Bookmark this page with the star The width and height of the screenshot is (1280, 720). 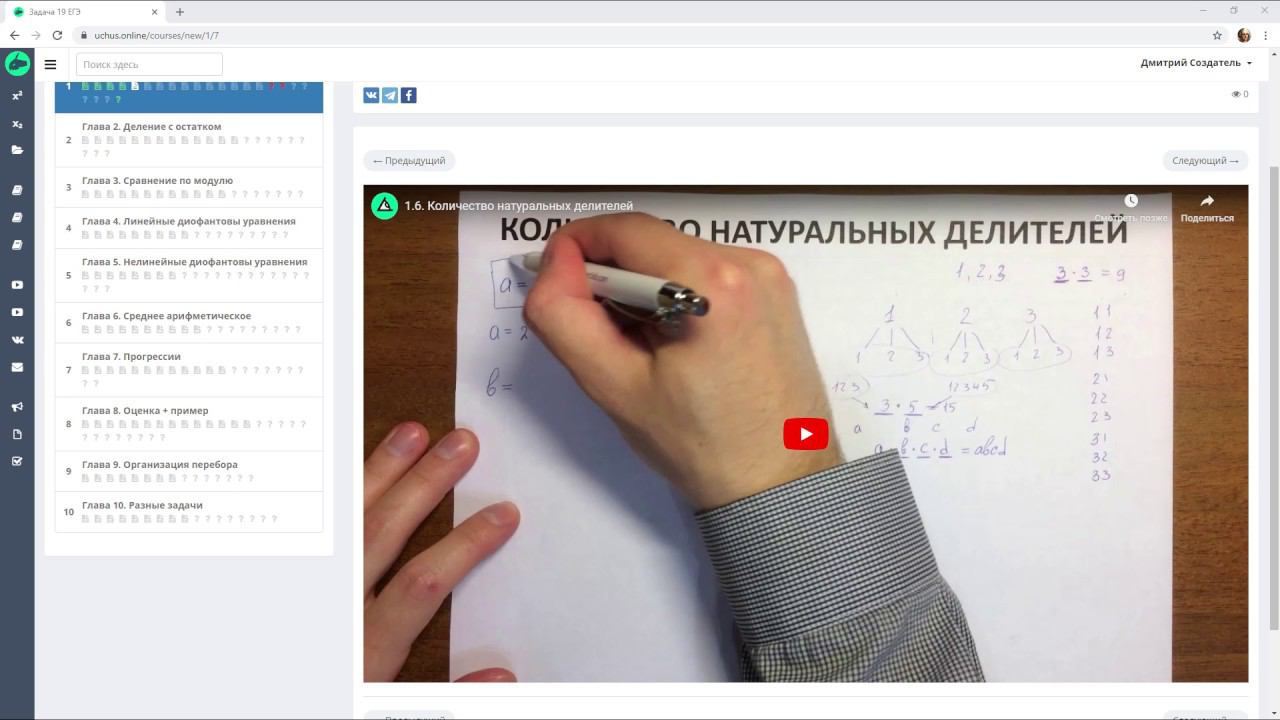click(x=1217, y=35)
